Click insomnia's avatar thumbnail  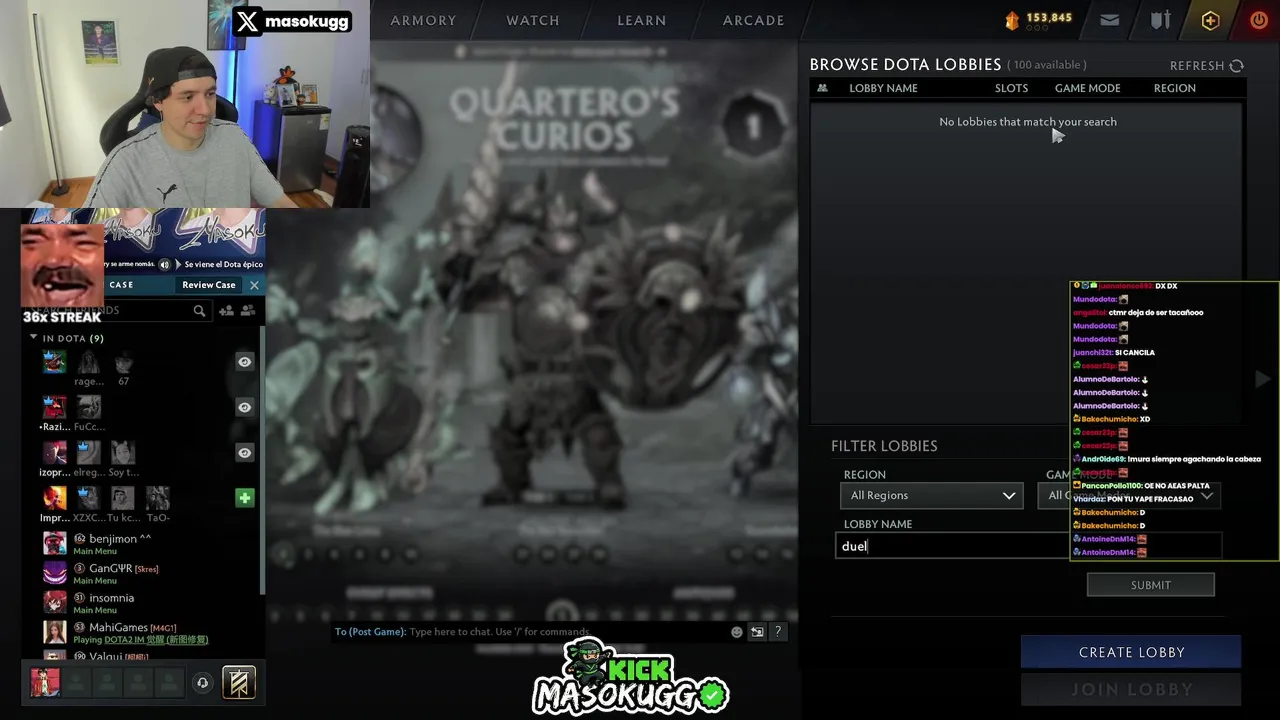click(54, 603)
